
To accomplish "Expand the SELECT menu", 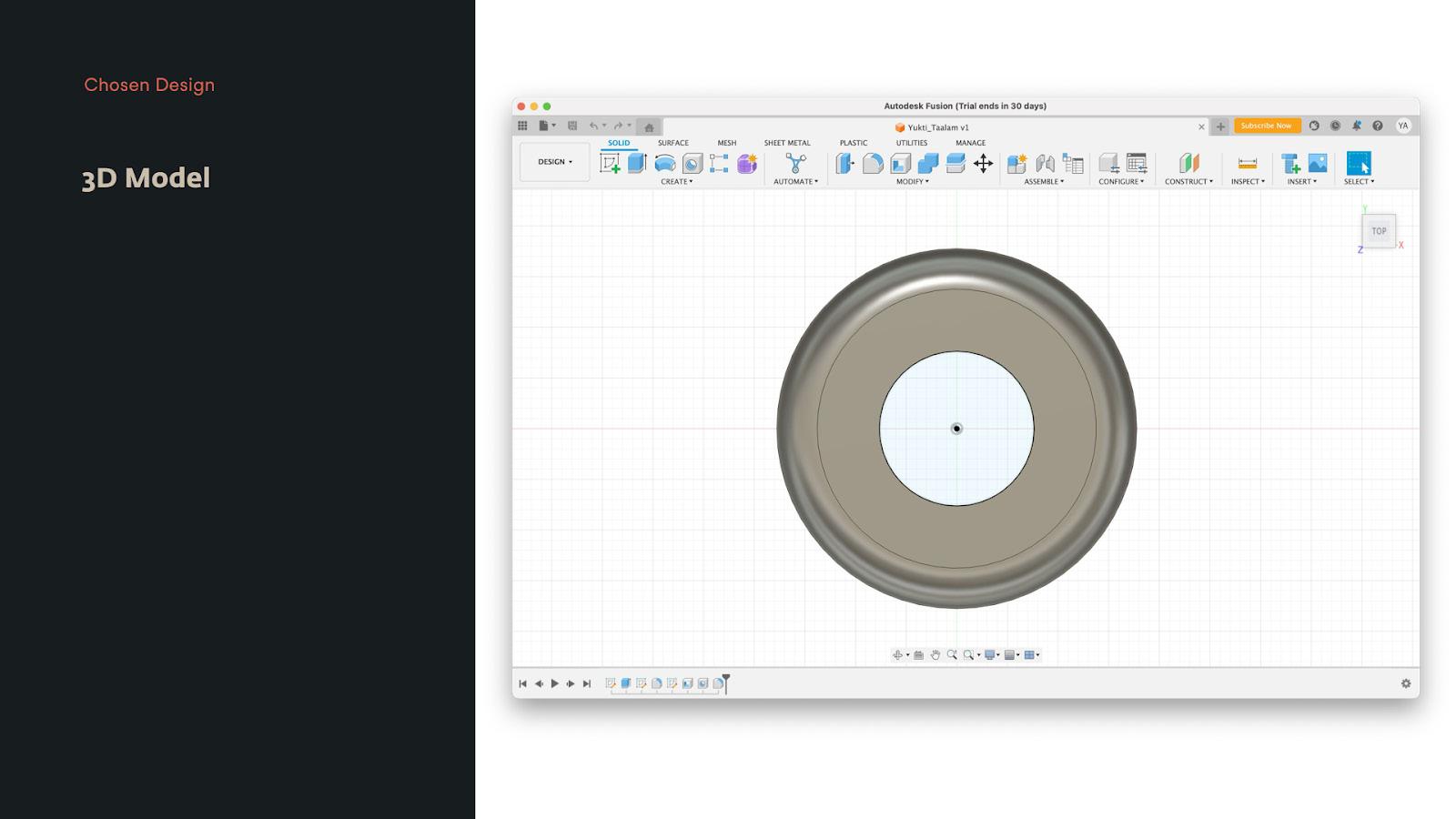I will pyautogui.click(x=1359, y=182).
